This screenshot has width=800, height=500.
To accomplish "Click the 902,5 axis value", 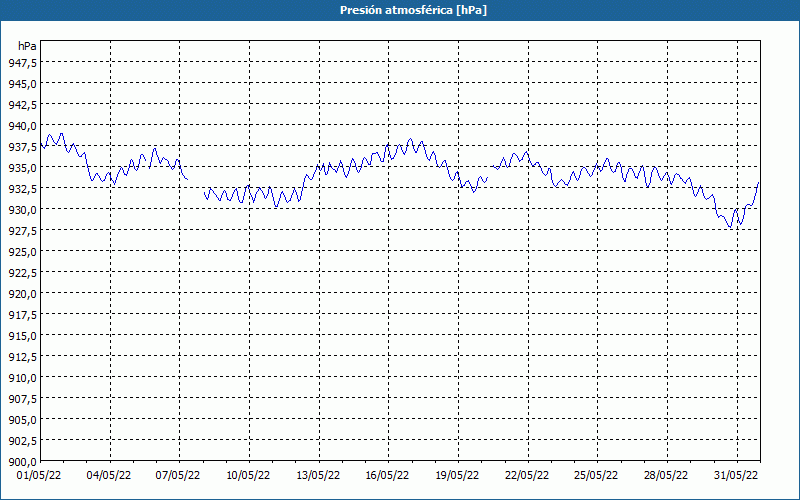I will coord(22,441).
